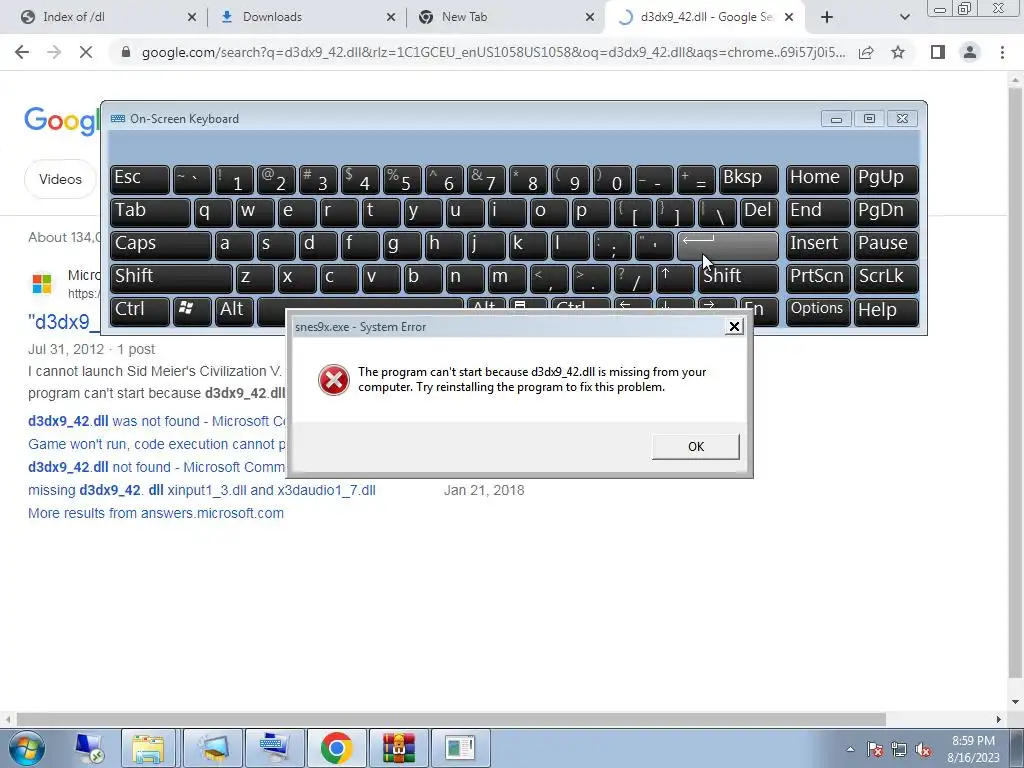Click the network tray icon
Image resolution: width=1024 pixels, height=768 pixels.
[899, 749]
